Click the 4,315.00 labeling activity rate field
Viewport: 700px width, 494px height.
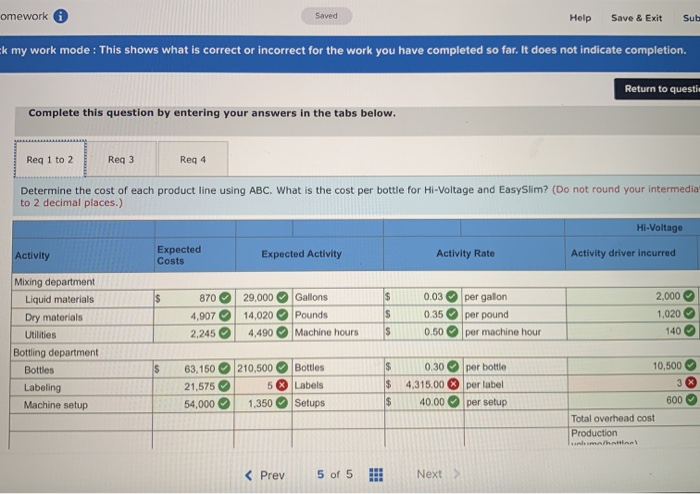pyautogui.click(x=424, y=384)
